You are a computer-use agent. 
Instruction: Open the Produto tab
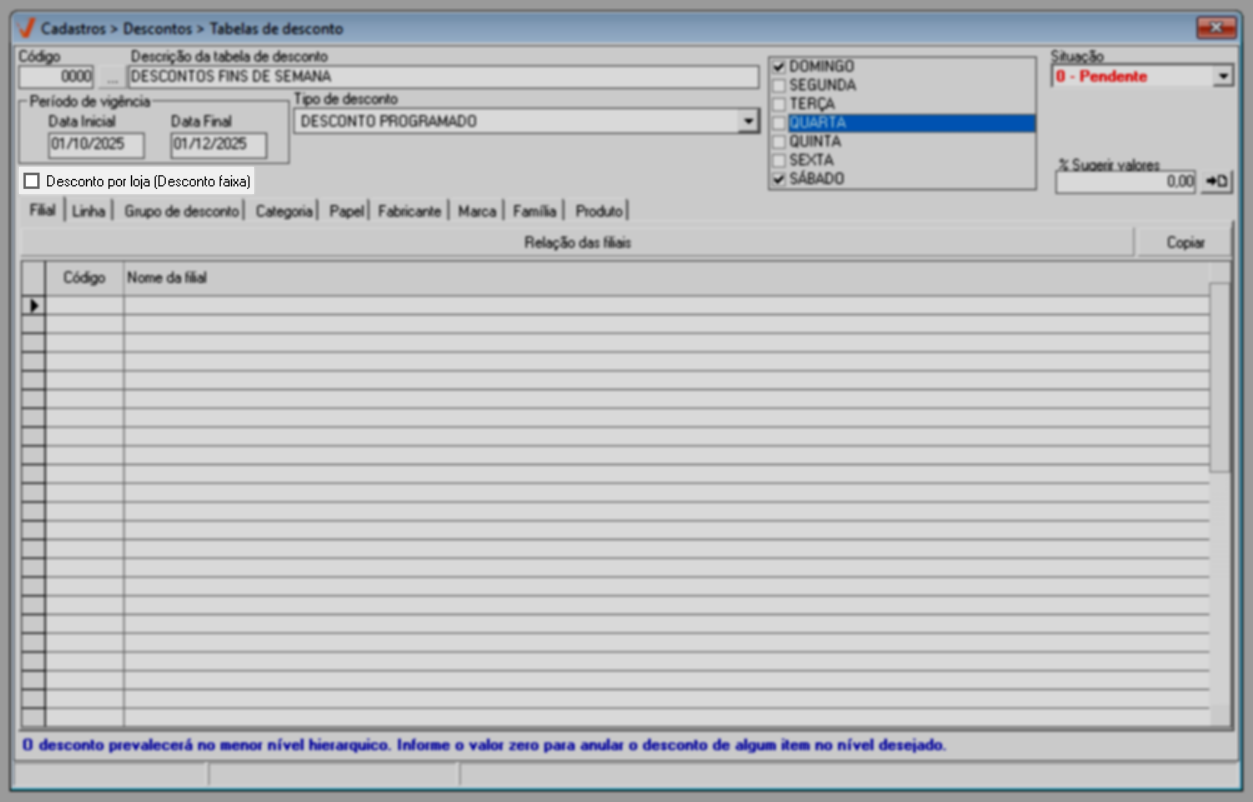[x=599, y=211]
